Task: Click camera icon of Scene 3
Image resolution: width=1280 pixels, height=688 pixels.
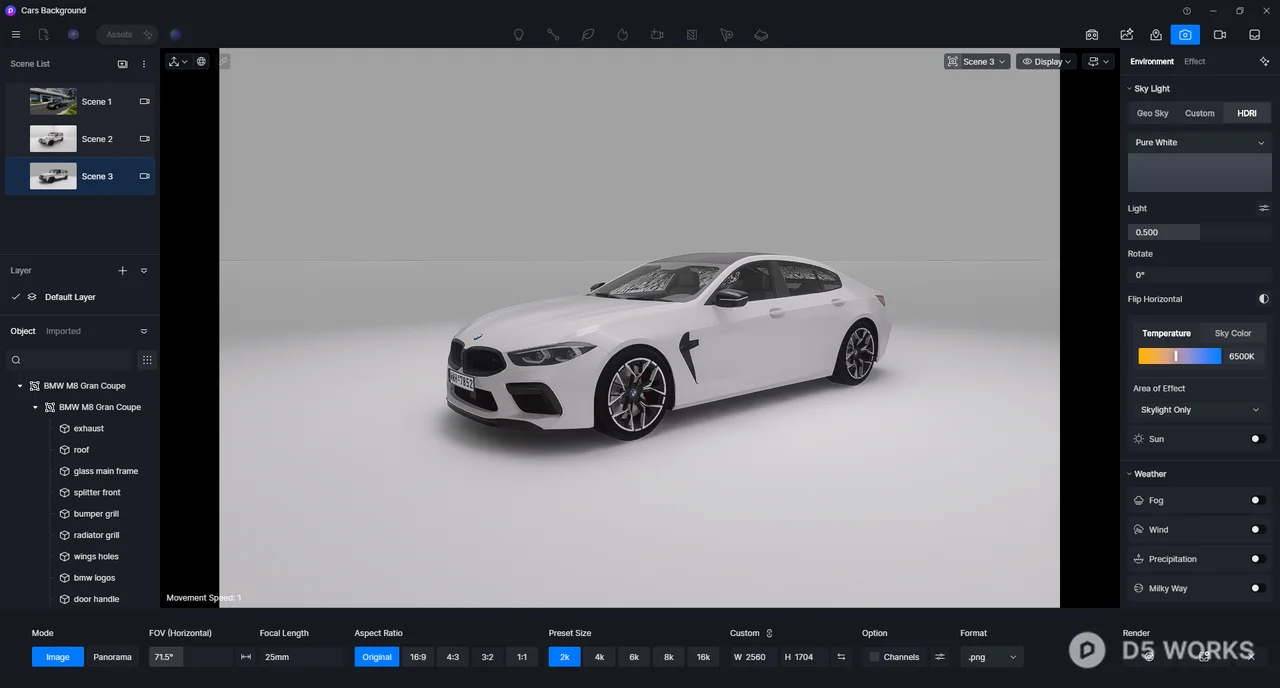Action: [144, 176]
